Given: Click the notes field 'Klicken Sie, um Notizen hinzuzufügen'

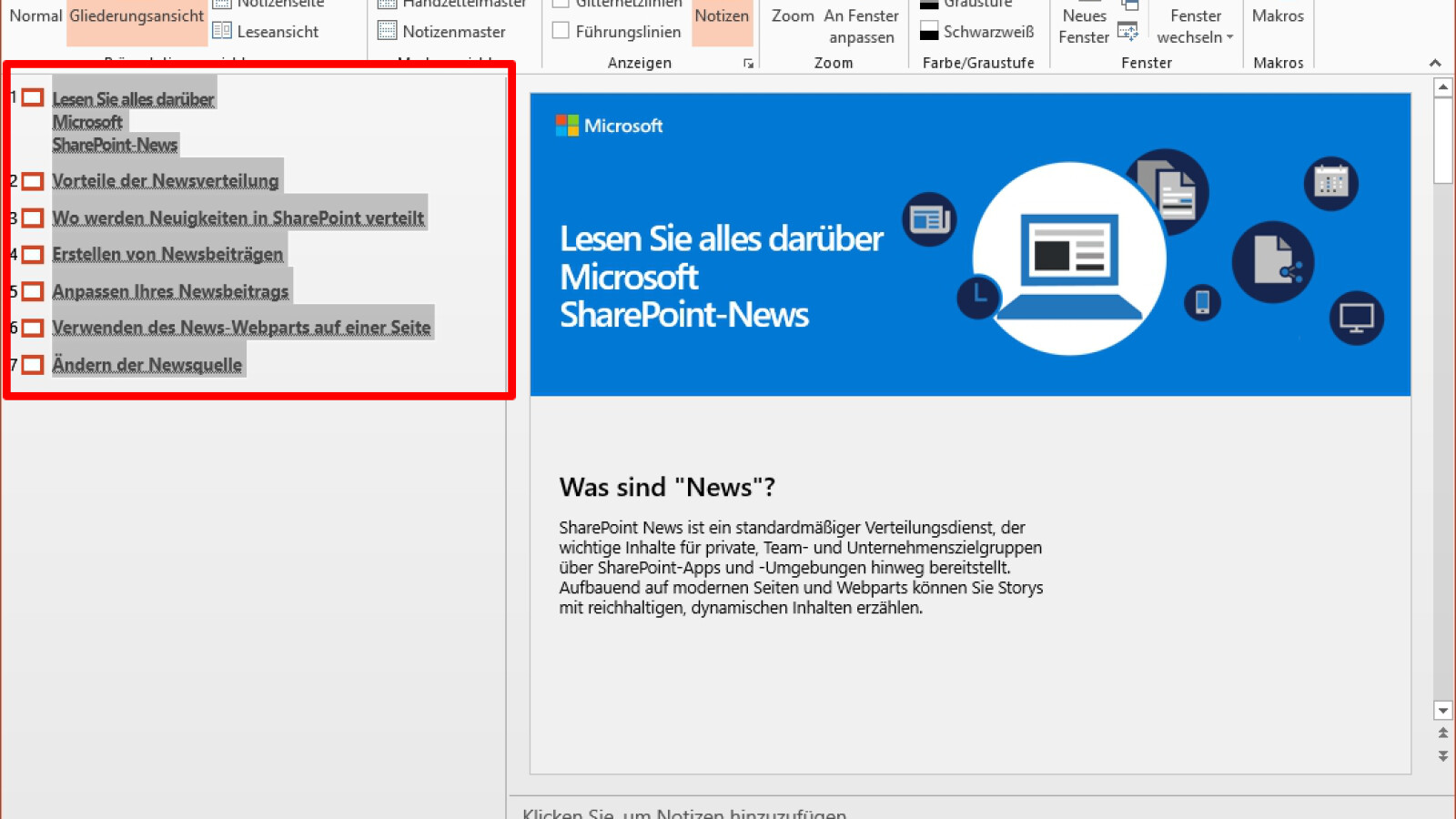Looking at the screenshot, I should pyautogui.click(x=684, y=813).
